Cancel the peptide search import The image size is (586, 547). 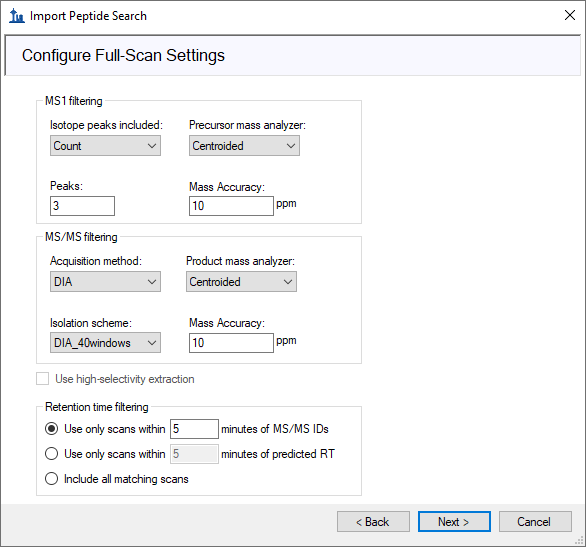pyautogui.click(x=535, y=522)
